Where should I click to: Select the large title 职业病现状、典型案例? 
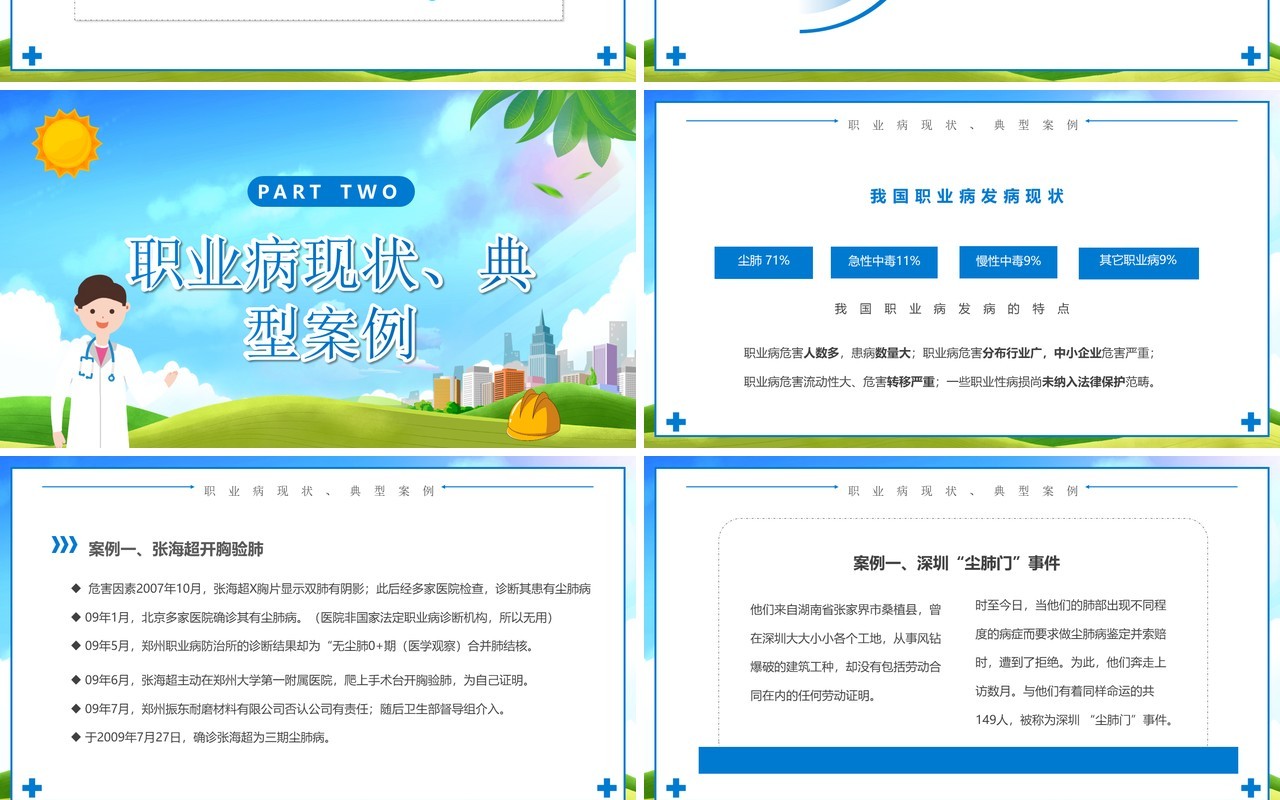330,298
